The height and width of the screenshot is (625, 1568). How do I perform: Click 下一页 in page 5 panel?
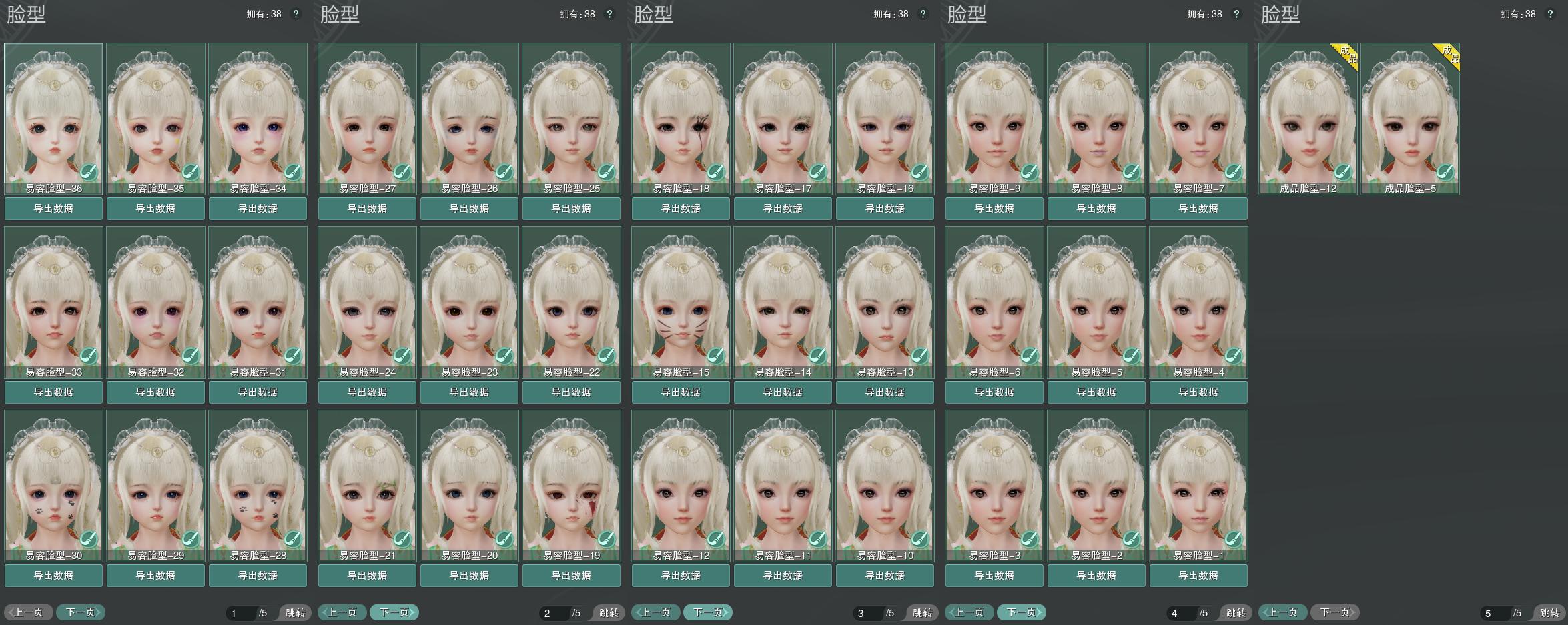1335,612
